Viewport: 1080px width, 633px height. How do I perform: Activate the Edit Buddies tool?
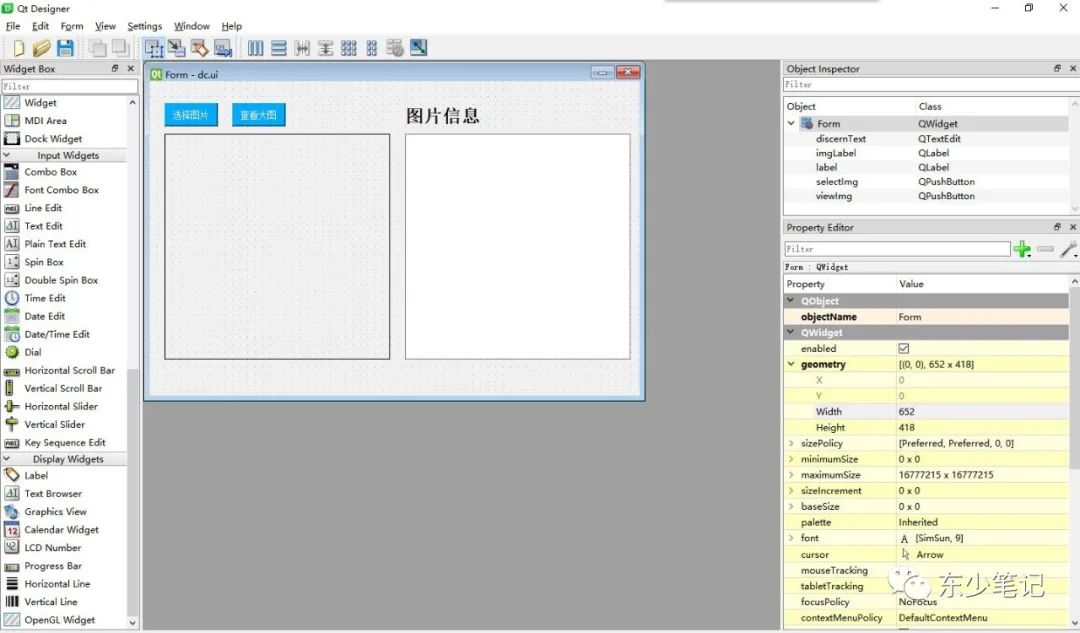point(200,47)
